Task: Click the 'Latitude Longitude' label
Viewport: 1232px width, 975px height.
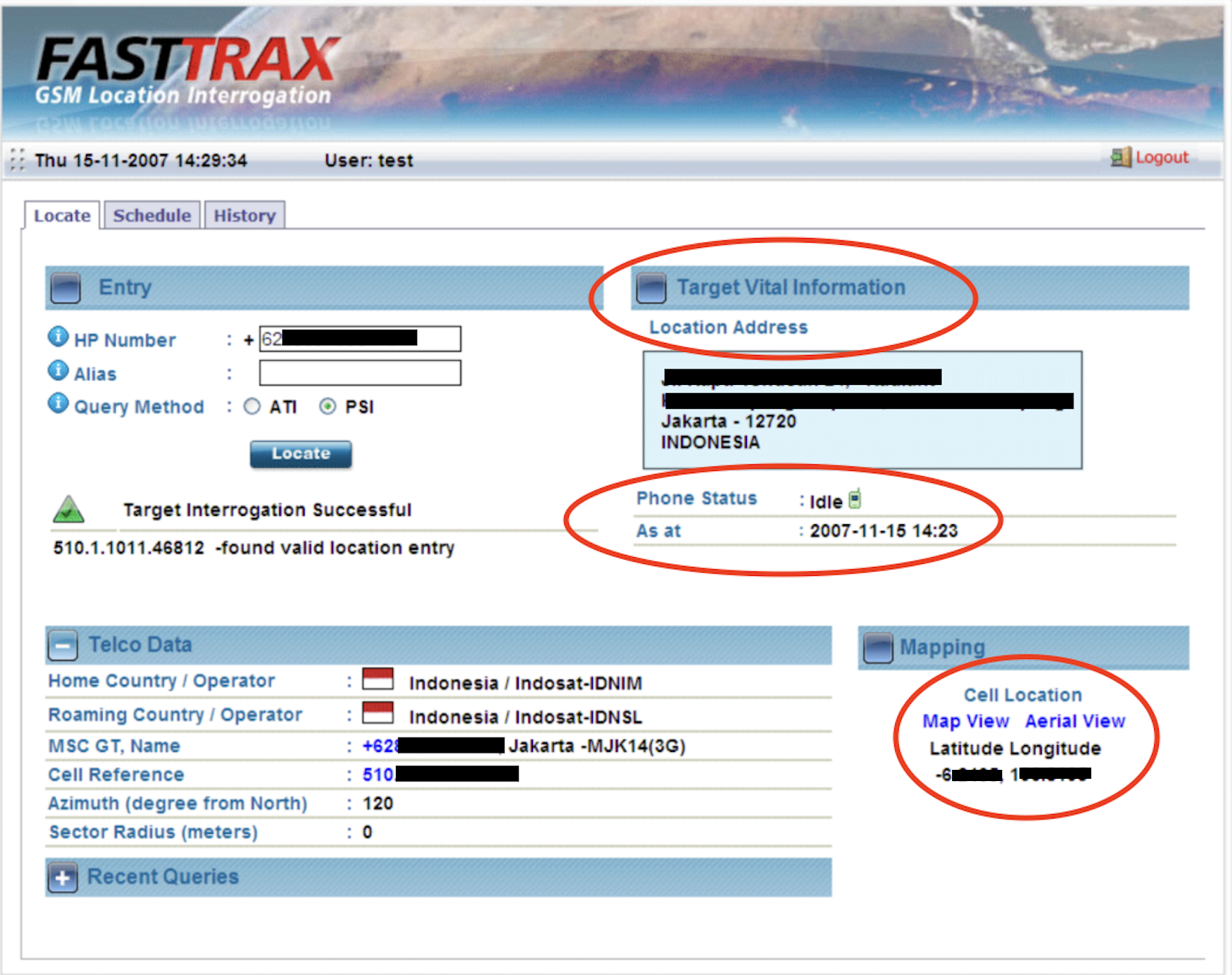Action: [1015, 748]
